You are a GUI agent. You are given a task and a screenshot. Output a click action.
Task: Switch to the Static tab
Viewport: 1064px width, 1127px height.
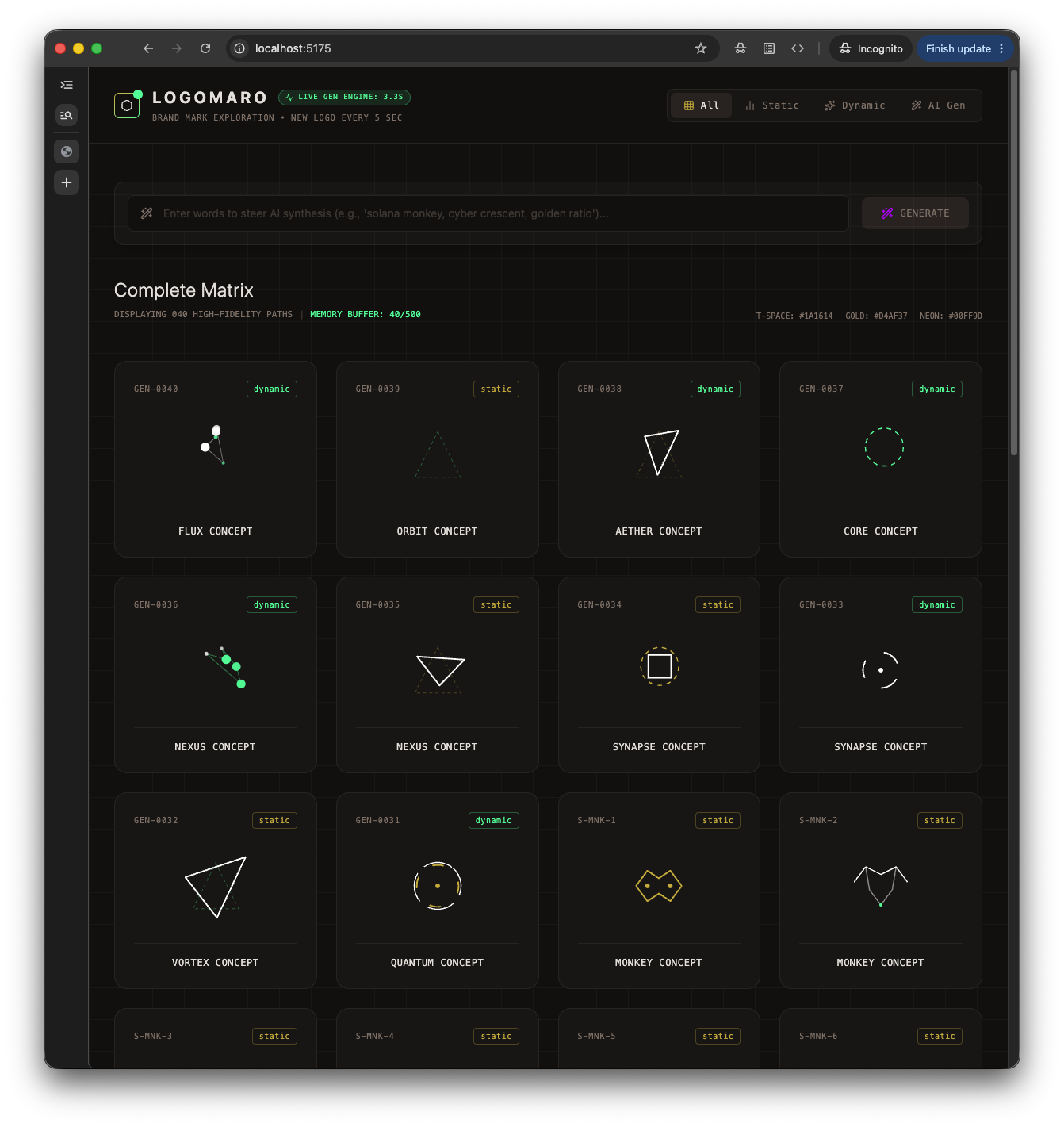[772, 105]
